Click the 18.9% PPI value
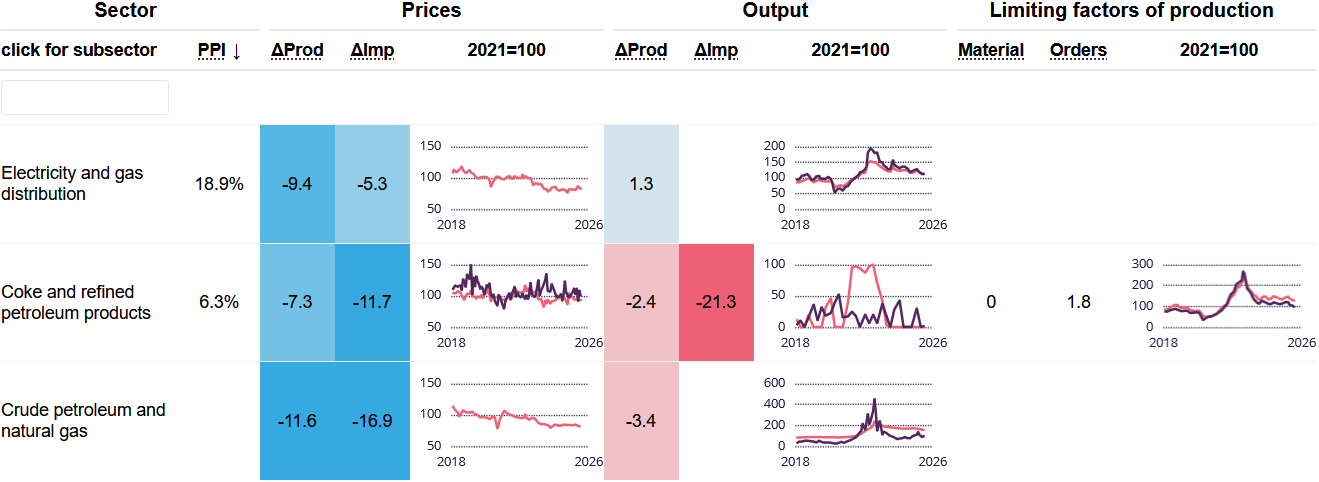Image resolution: width=1319 pixels, height=482 pixels. click(220, 184)
